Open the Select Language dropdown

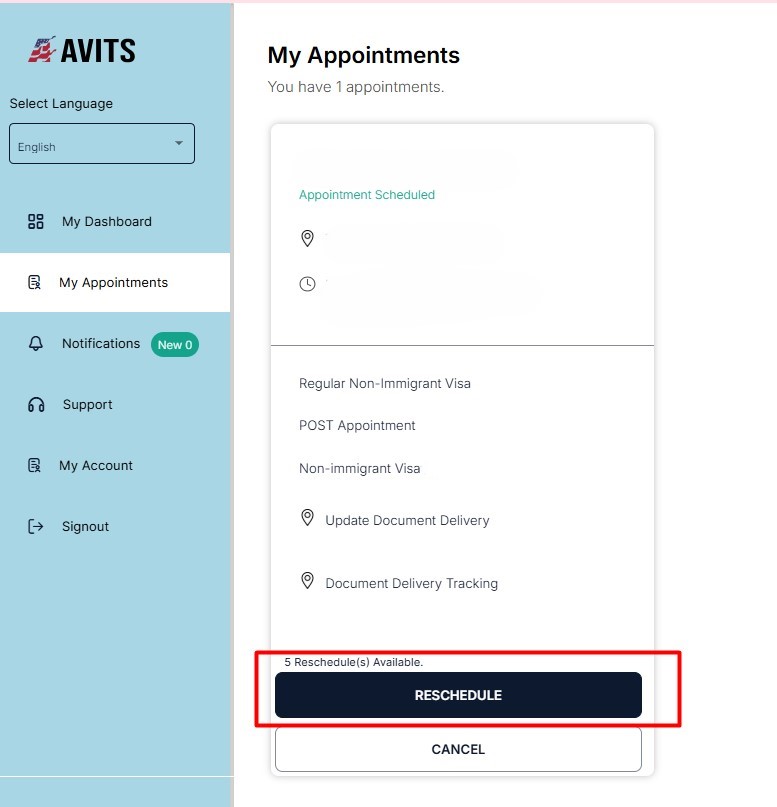point(101,143)
